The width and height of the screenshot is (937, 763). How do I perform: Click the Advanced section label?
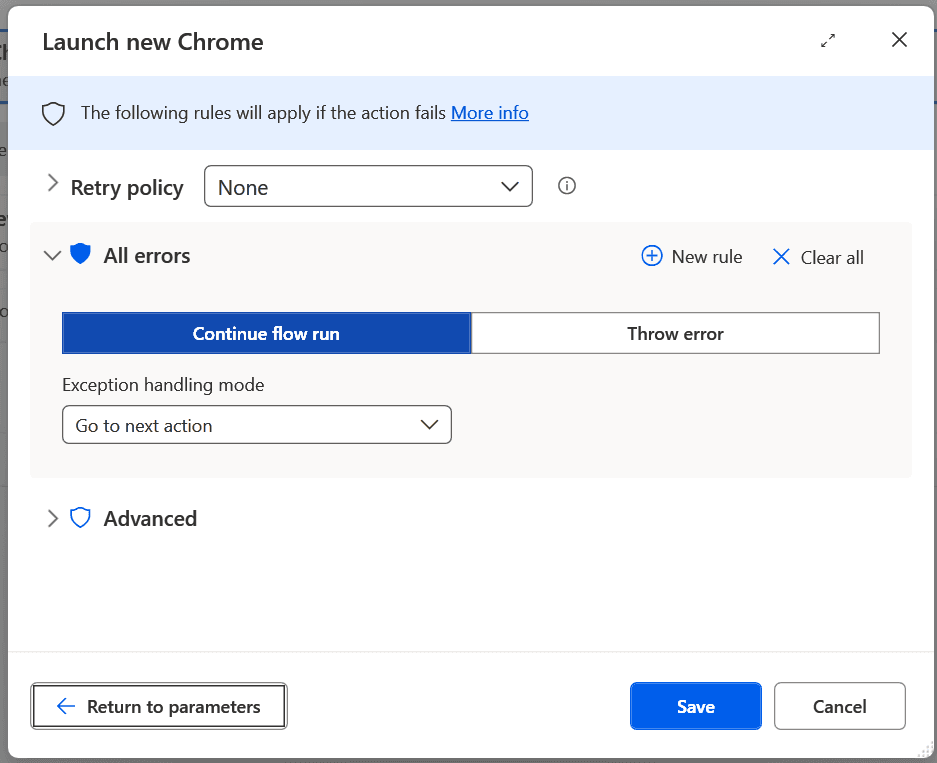click(x=150, y=519)
